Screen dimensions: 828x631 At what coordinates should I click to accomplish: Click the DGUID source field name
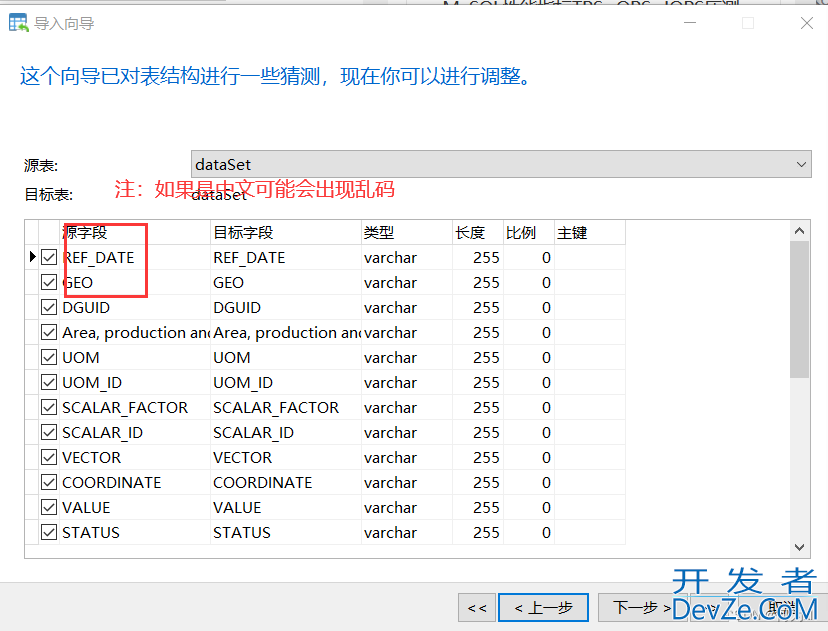coord(86,307)
